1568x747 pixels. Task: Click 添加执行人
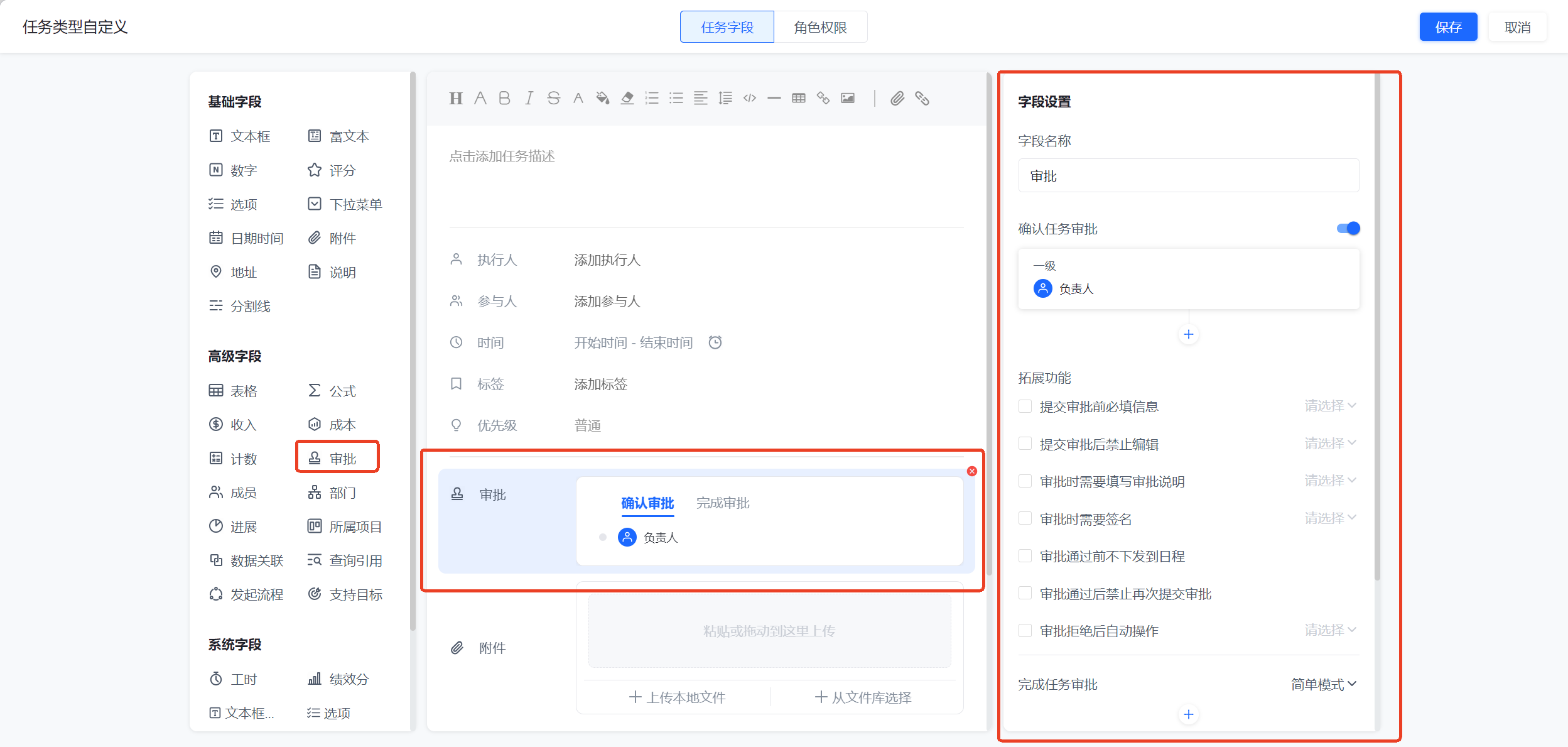pos(607,260)
